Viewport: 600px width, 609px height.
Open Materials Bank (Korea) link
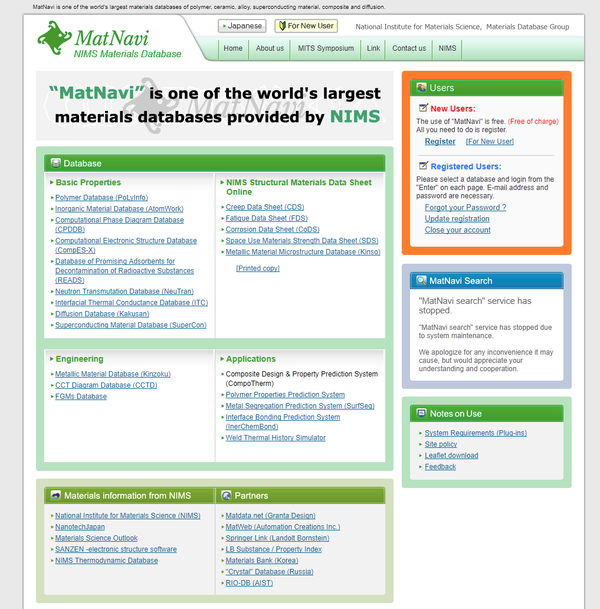[262, 561]
